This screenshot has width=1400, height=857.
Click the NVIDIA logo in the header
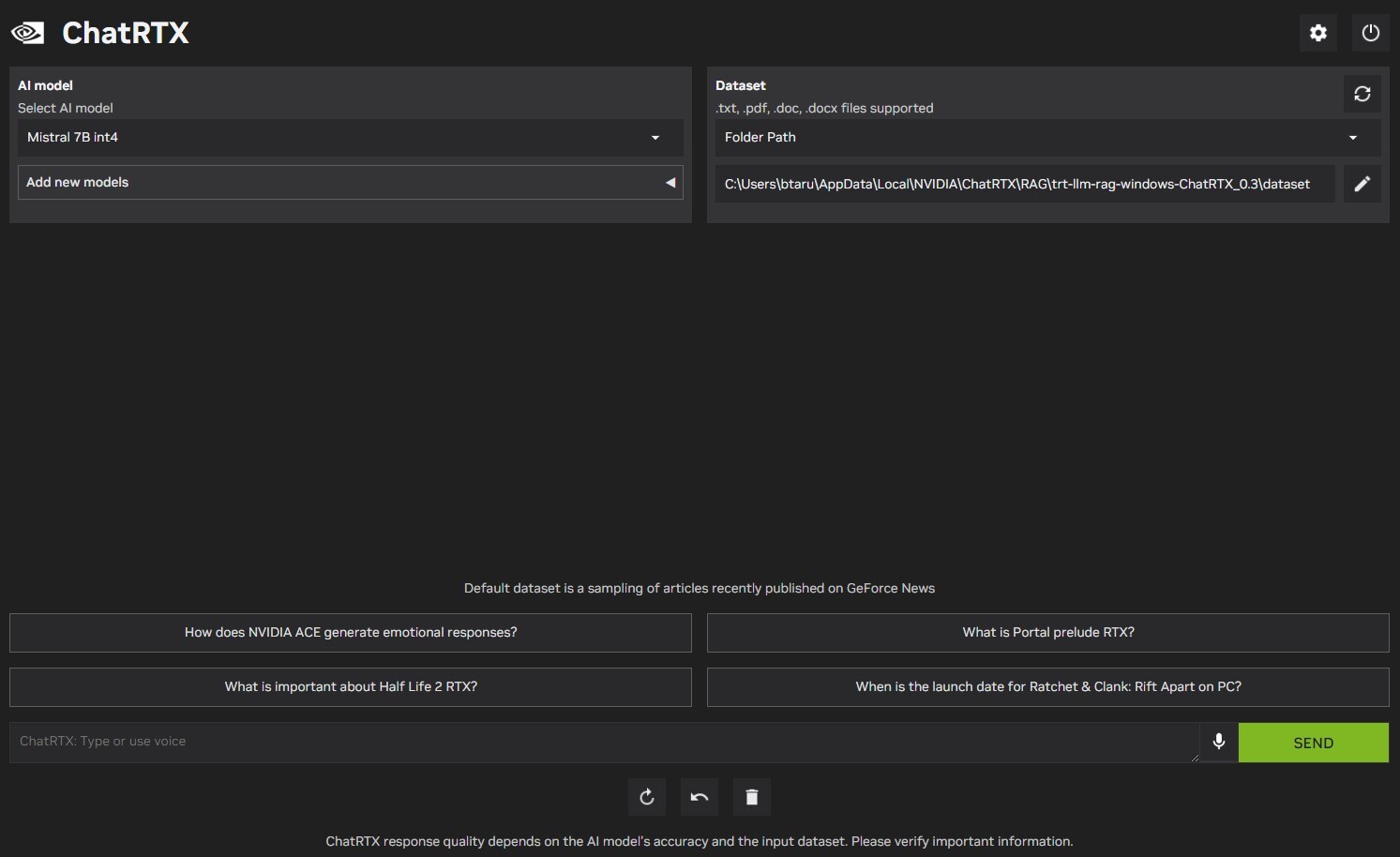[x=27, y=33]
